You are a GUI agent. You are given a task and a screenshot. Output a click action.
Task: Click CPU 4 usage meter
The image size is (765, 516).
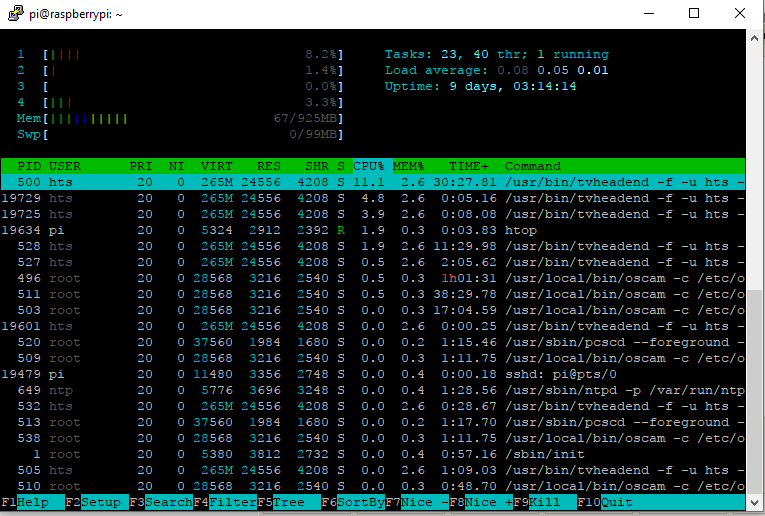(181, 102)
